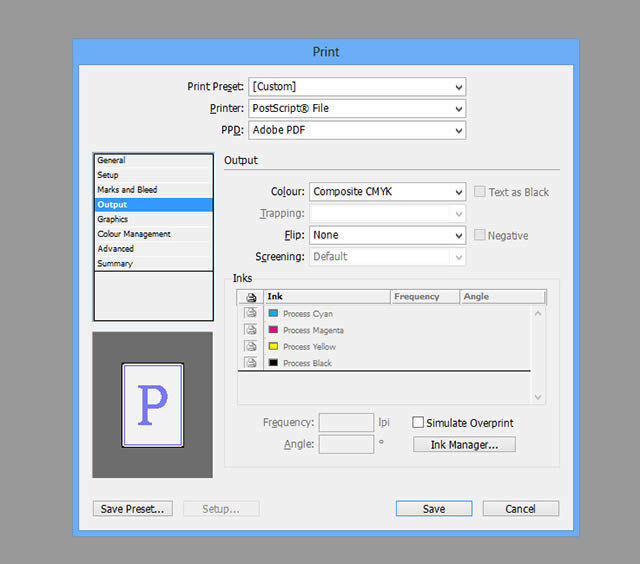Select Setup in the category list
This screenshot has height=564, width=640.
(153, 175)
